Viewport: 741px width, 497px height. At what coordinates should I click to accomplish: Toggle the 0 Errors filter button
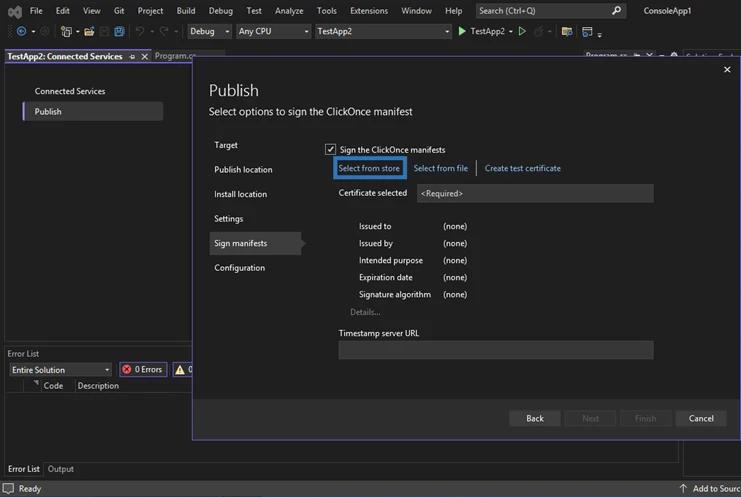click(143, 369)
